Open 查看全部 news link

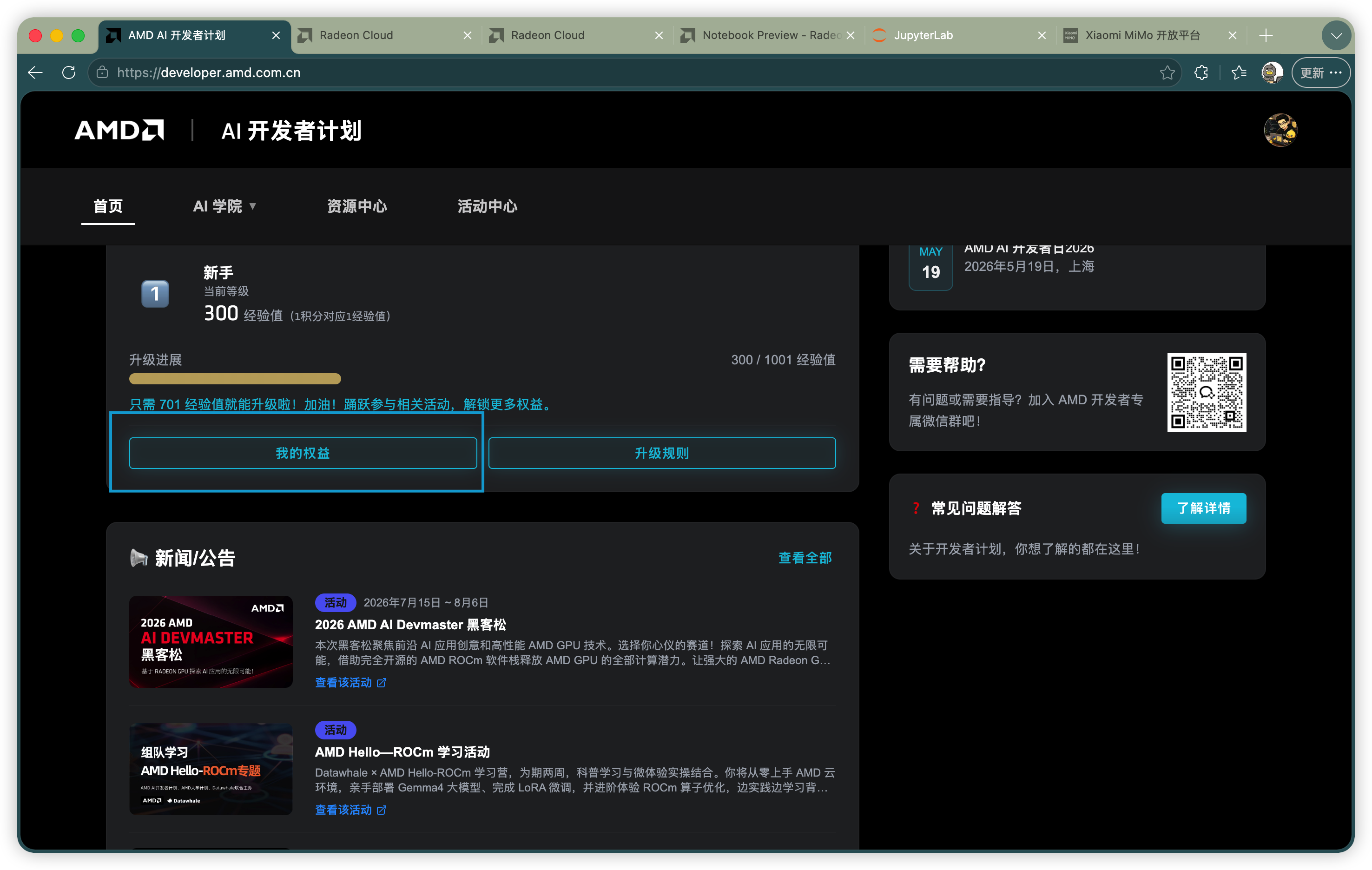[805, 557]
